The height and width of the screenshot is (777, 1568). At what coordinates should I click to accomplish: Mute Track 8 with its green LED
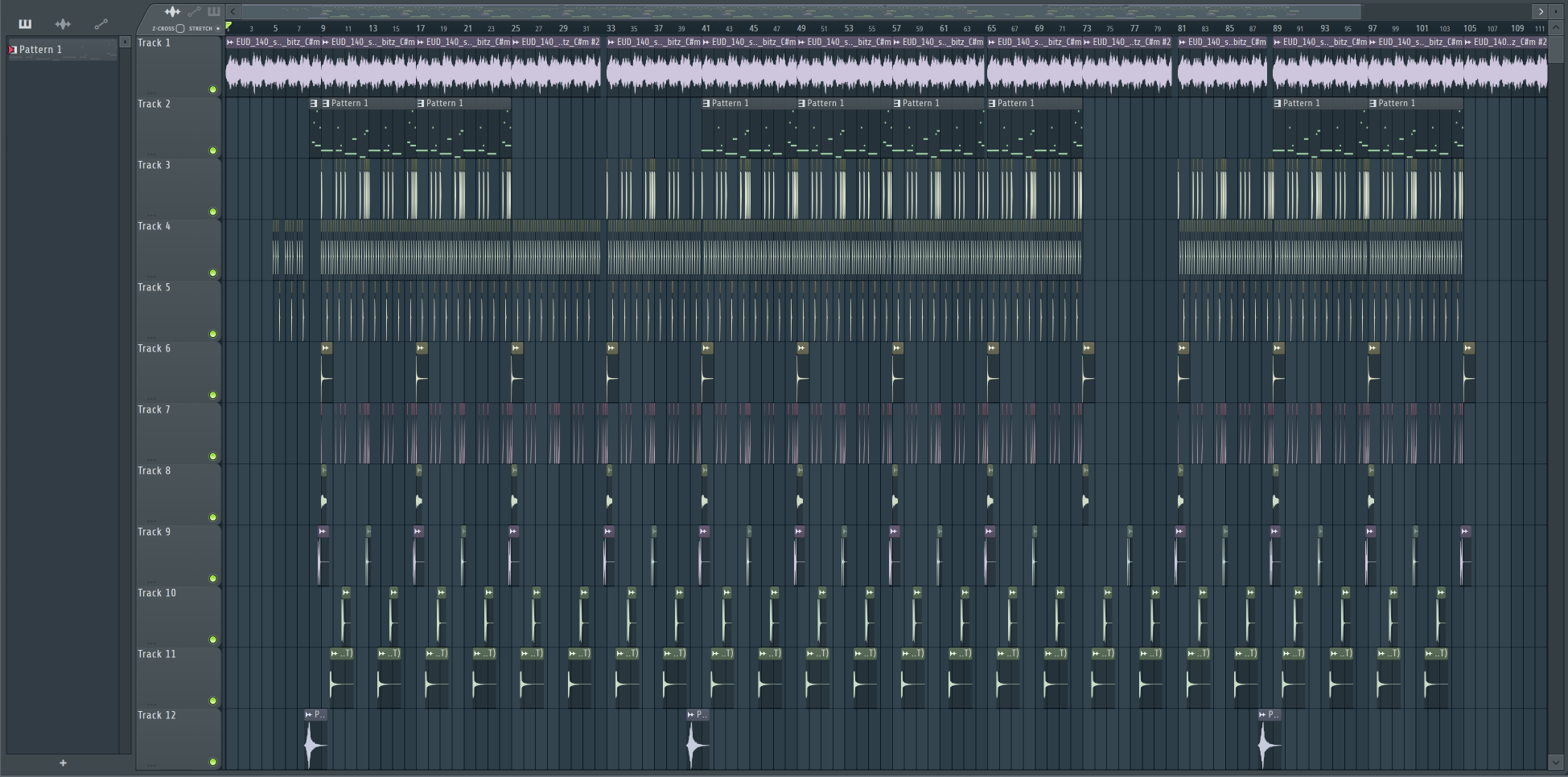(x=213, y=517)
